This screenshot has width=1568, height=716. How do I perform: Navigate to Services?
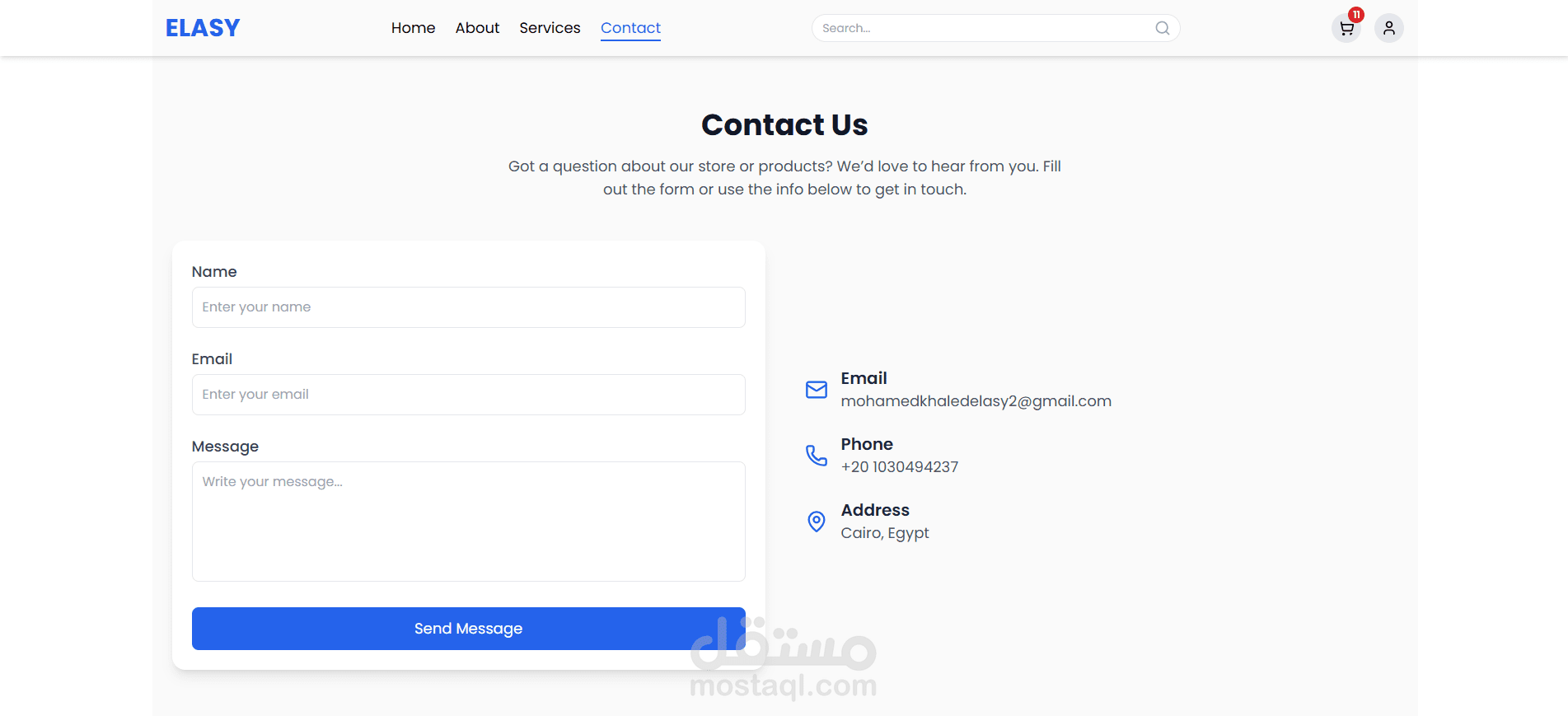[x=550, y=28]
